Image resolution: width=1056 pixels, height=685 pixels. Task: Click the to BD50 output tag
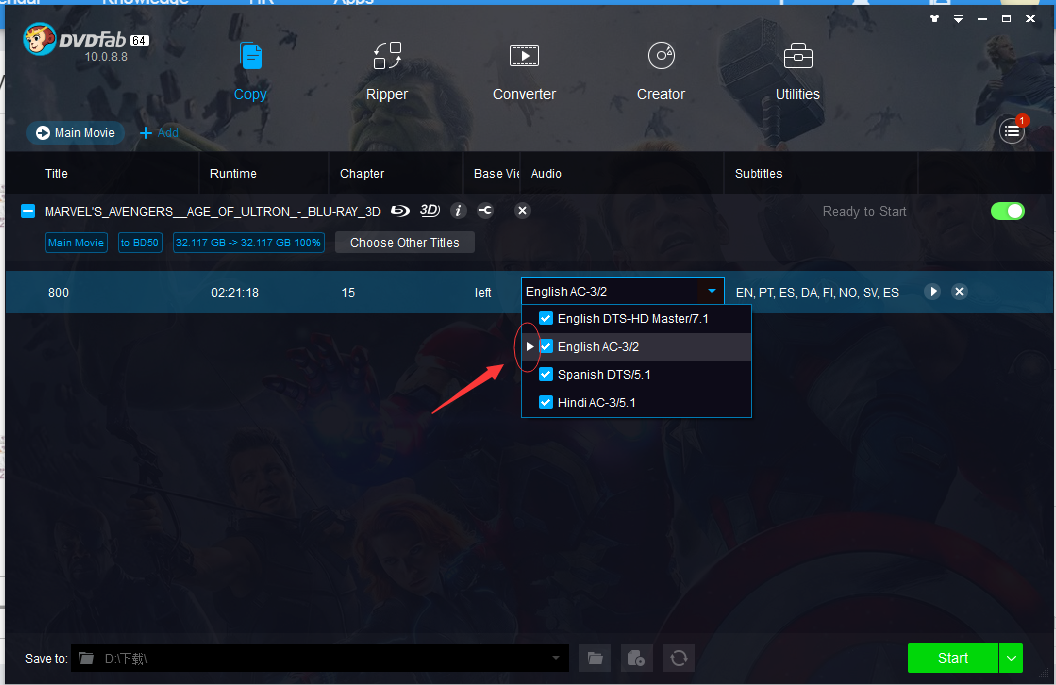pyautogui.click(x=140, y=242)
